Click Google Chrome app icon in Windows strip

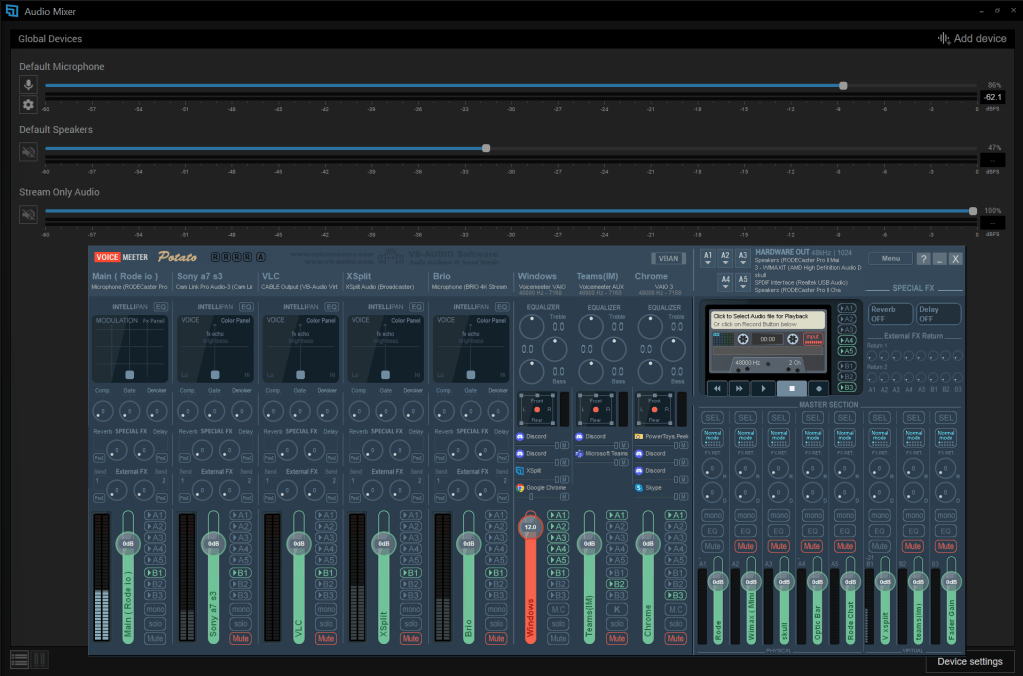pyautogui.click(x=520, y=487)
